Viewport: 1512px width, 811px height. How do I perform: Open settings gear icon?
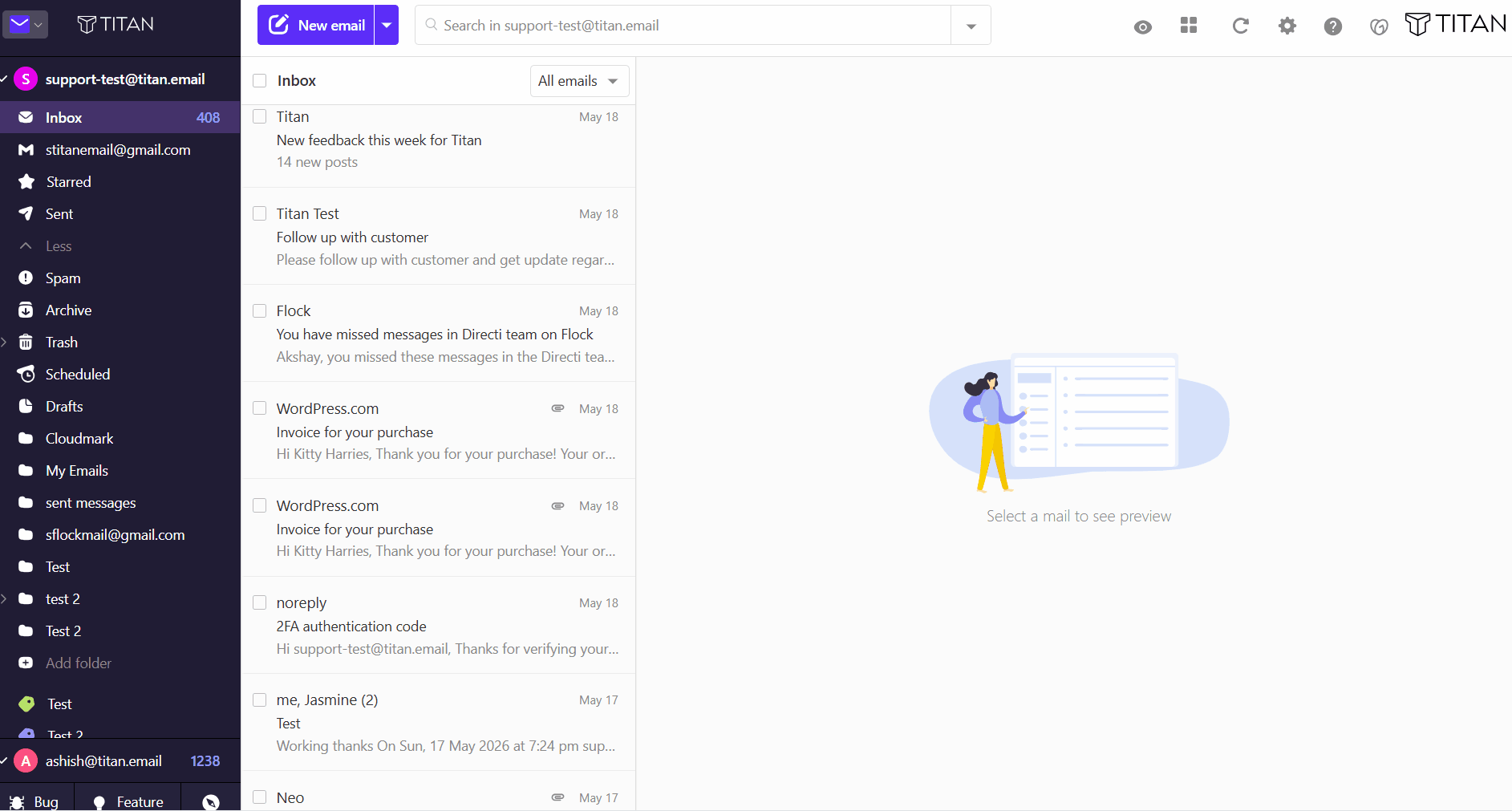click(x=1287, y=26)
